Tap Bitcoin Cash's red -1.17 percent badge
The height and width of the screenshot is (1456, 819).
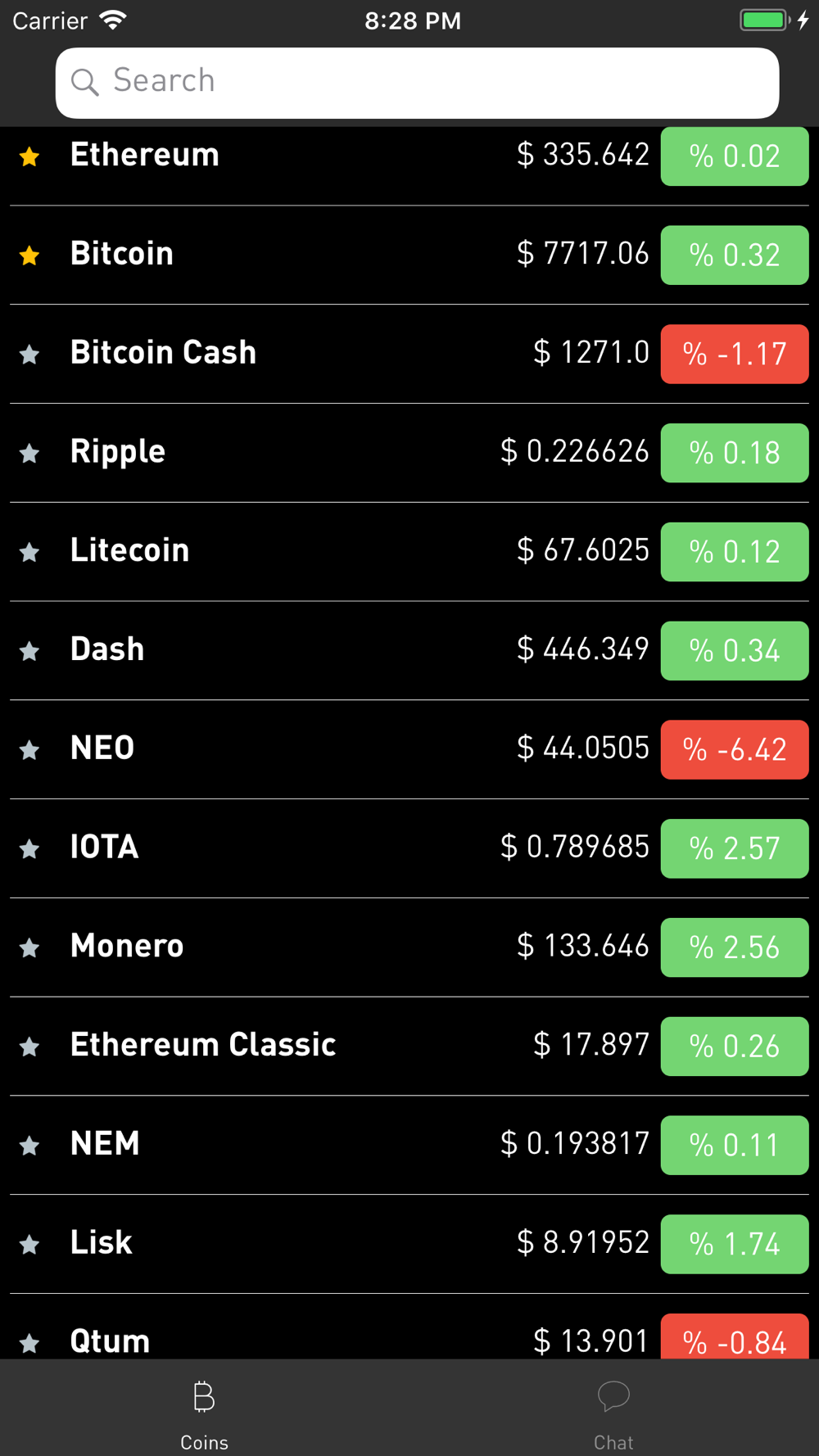pyautogui.click(x=735, y=354)
